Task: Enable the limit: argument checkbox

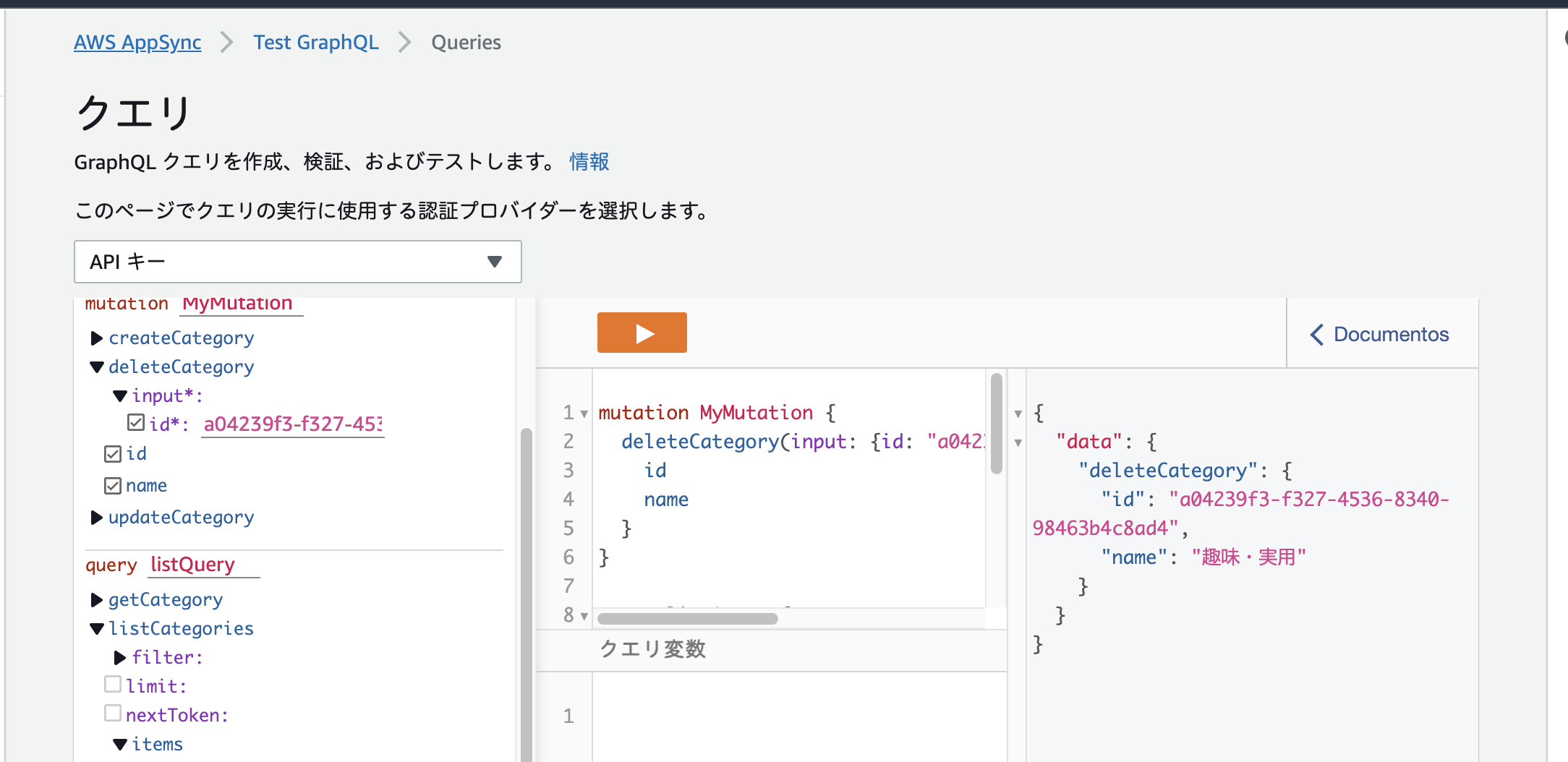Action: pyautogui.click(x=113, y=684)
